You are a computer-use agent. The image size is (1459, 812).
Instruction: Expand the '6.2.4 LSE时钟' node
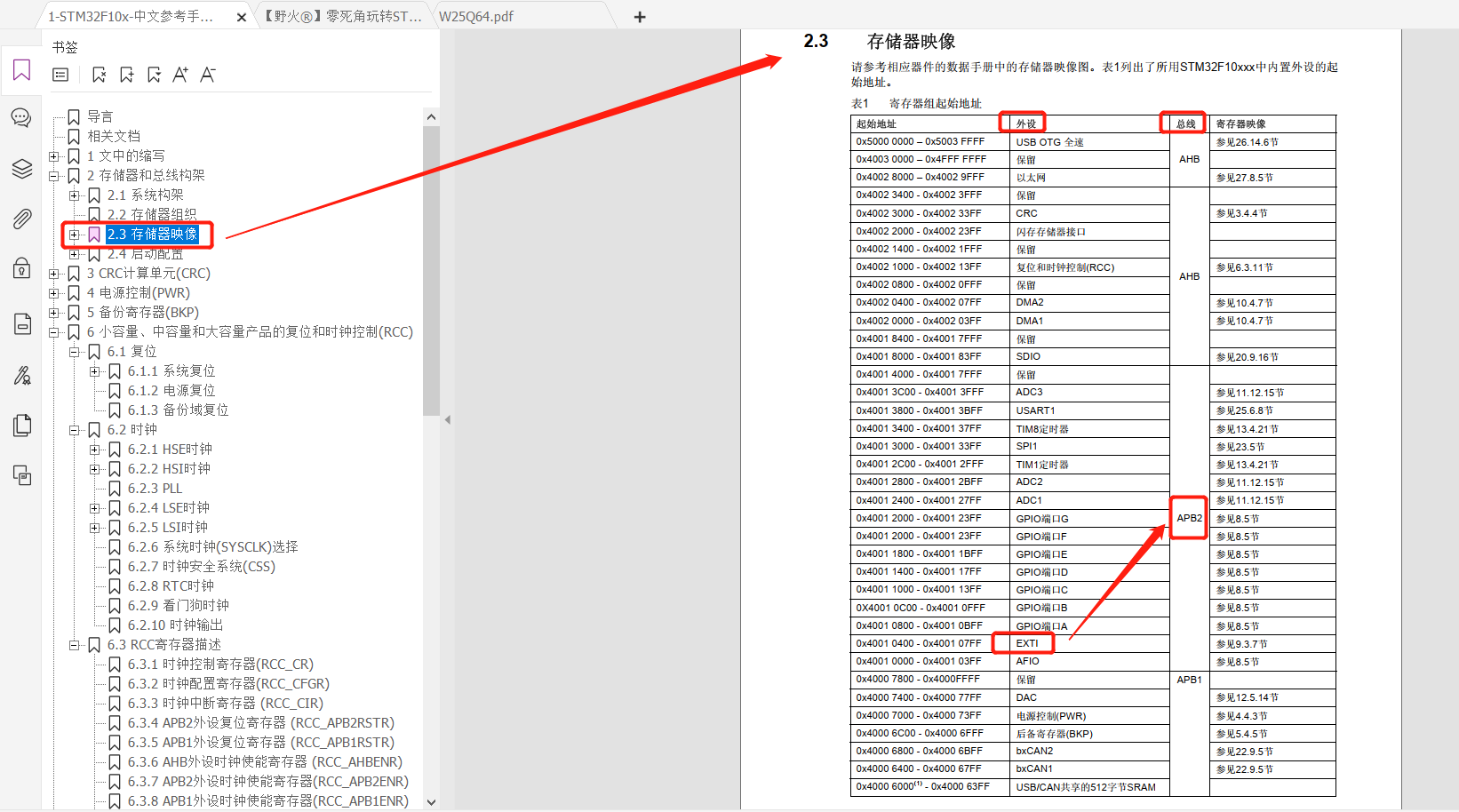coord(94,508)
